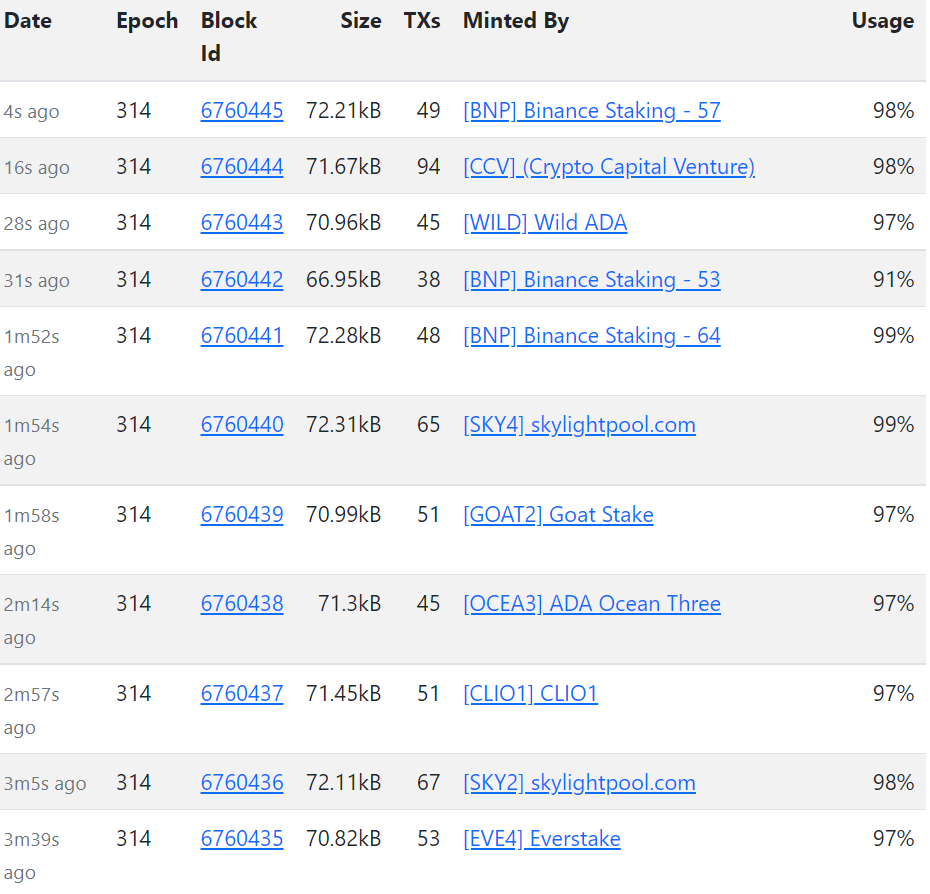
Task: Click the 28s ago date cell
Action: pos(37,224)
